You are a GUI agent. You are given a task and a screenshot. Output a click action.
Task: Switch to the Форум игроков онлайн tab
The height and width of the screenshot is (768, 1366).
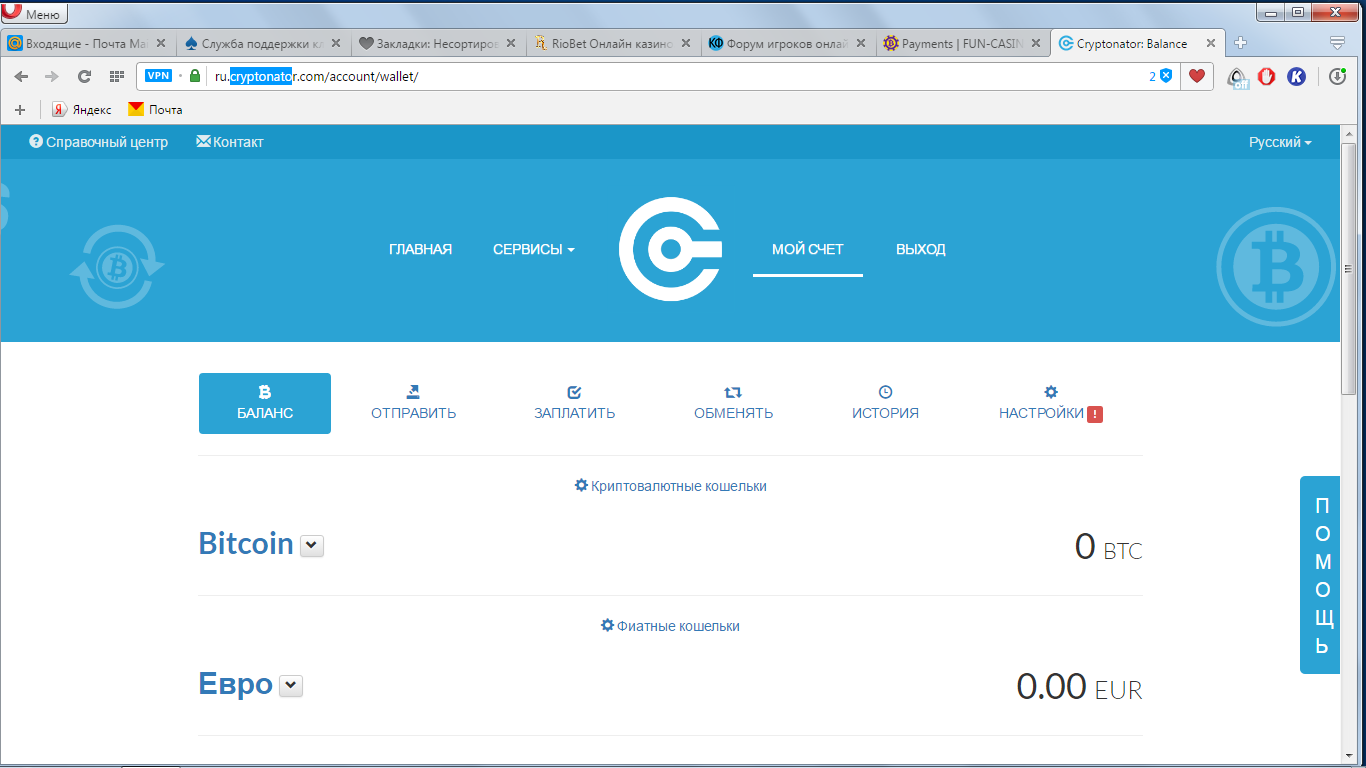coord(787,44)
